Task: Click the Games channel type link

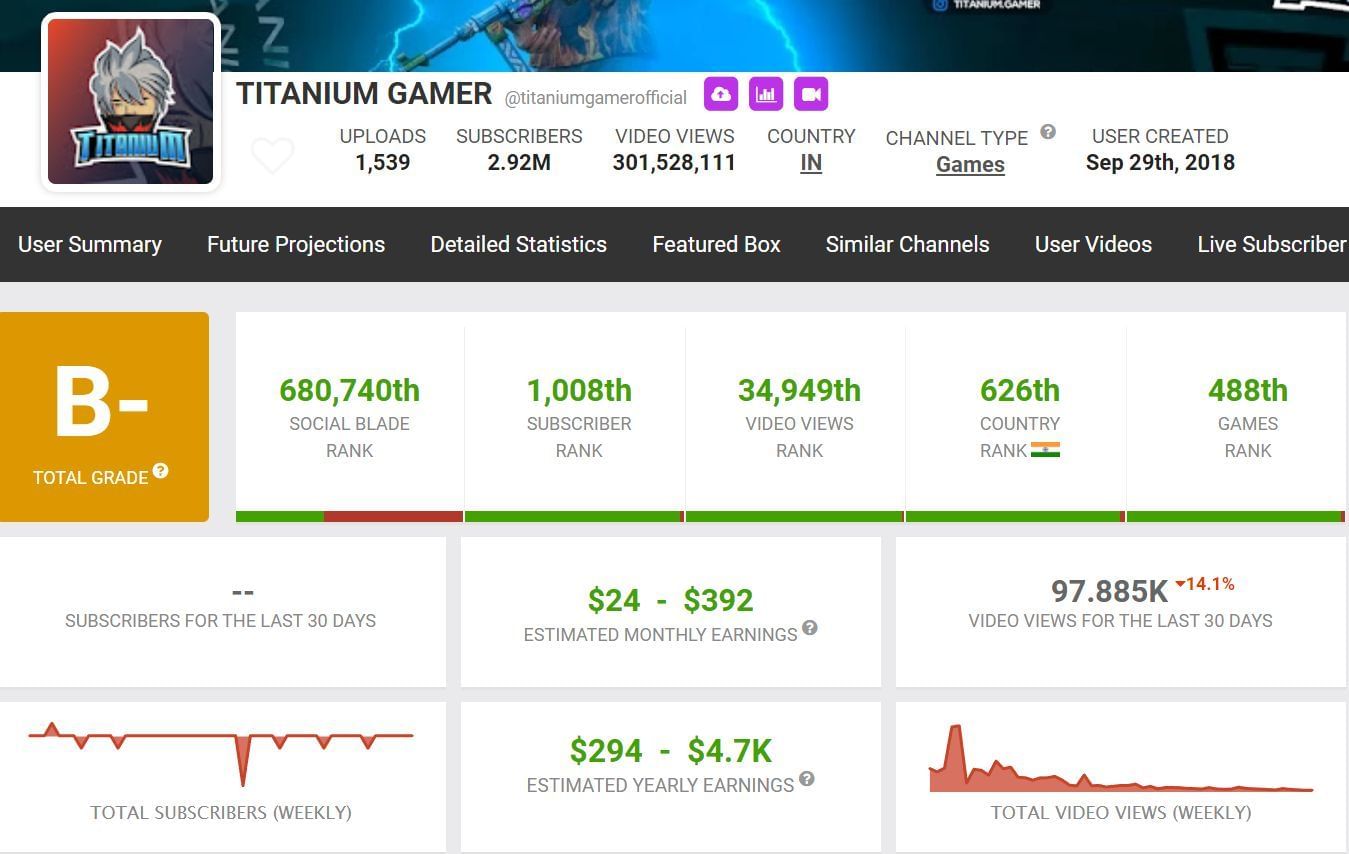Action: coord(970,165)
